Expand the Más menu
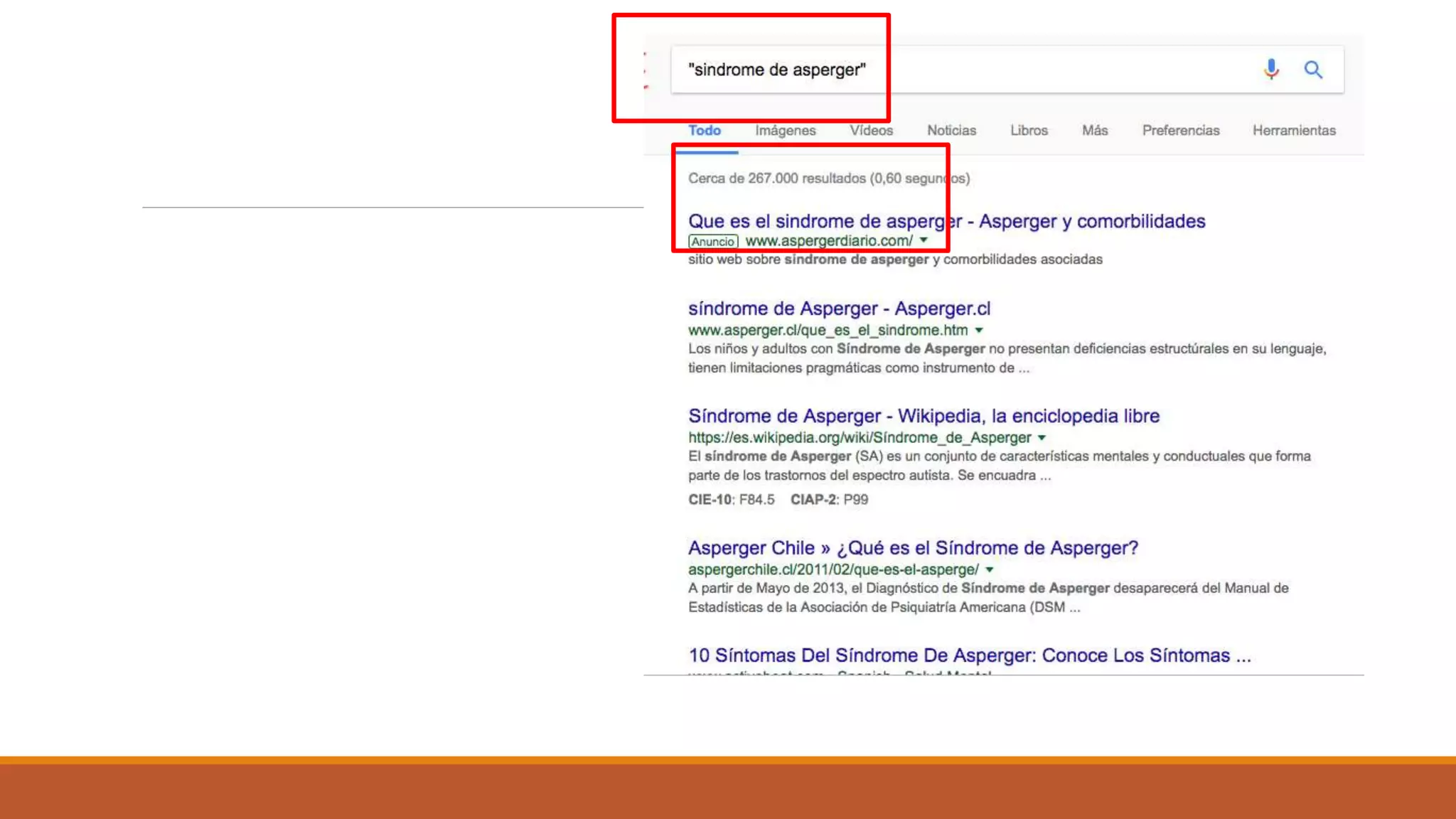 coord(1094,130)
